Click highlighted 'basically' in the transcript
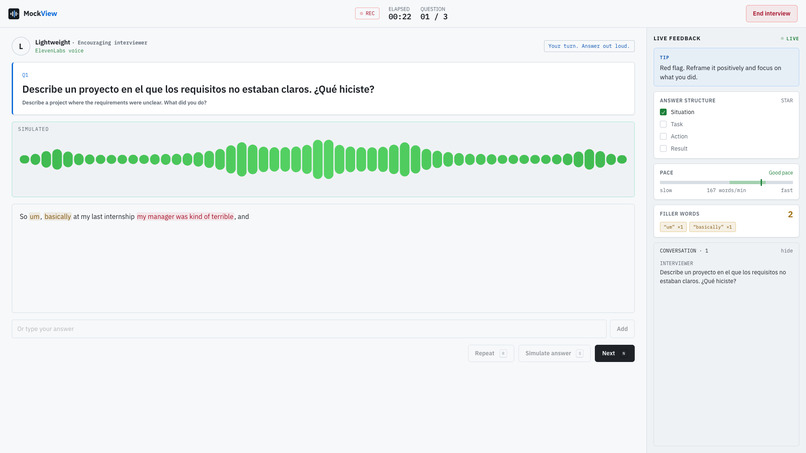Image resolution: width=806 pixels, height=453 pixels. [x=58, y=216]
